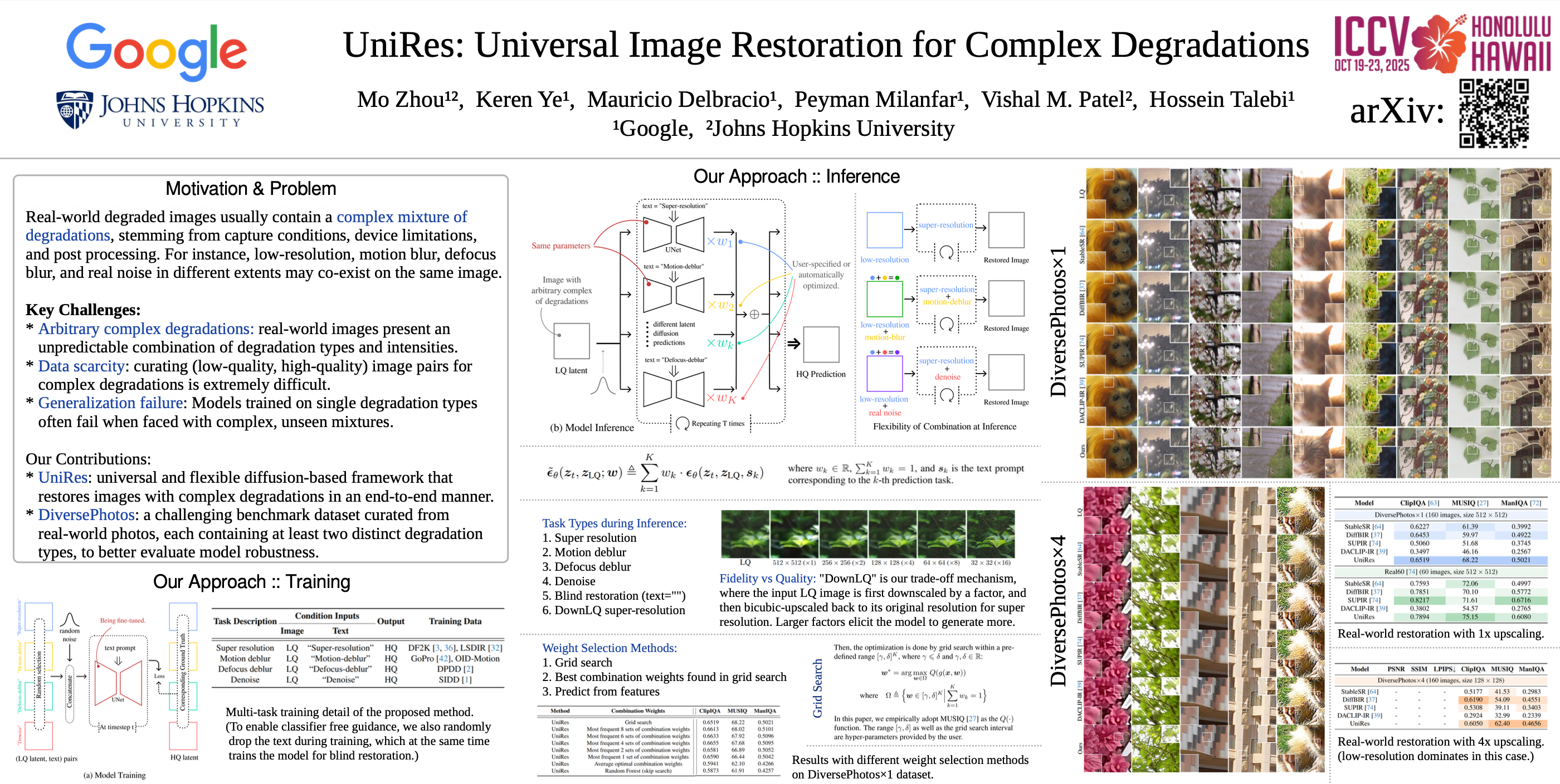Image resolution: width=1560 pixels, height=784 pixels.
Task: Click the LQ leaf thumbnail
Action: 745,534
